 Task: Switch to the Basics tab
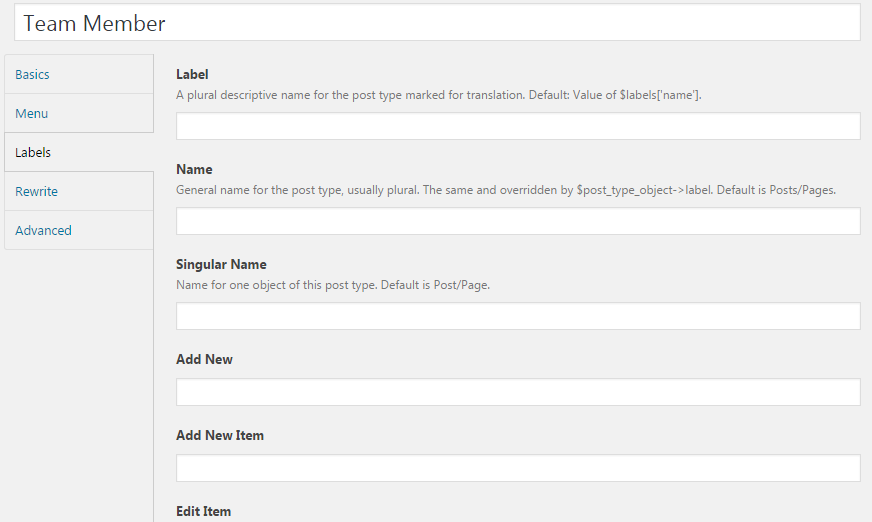[x=79, y=74]
